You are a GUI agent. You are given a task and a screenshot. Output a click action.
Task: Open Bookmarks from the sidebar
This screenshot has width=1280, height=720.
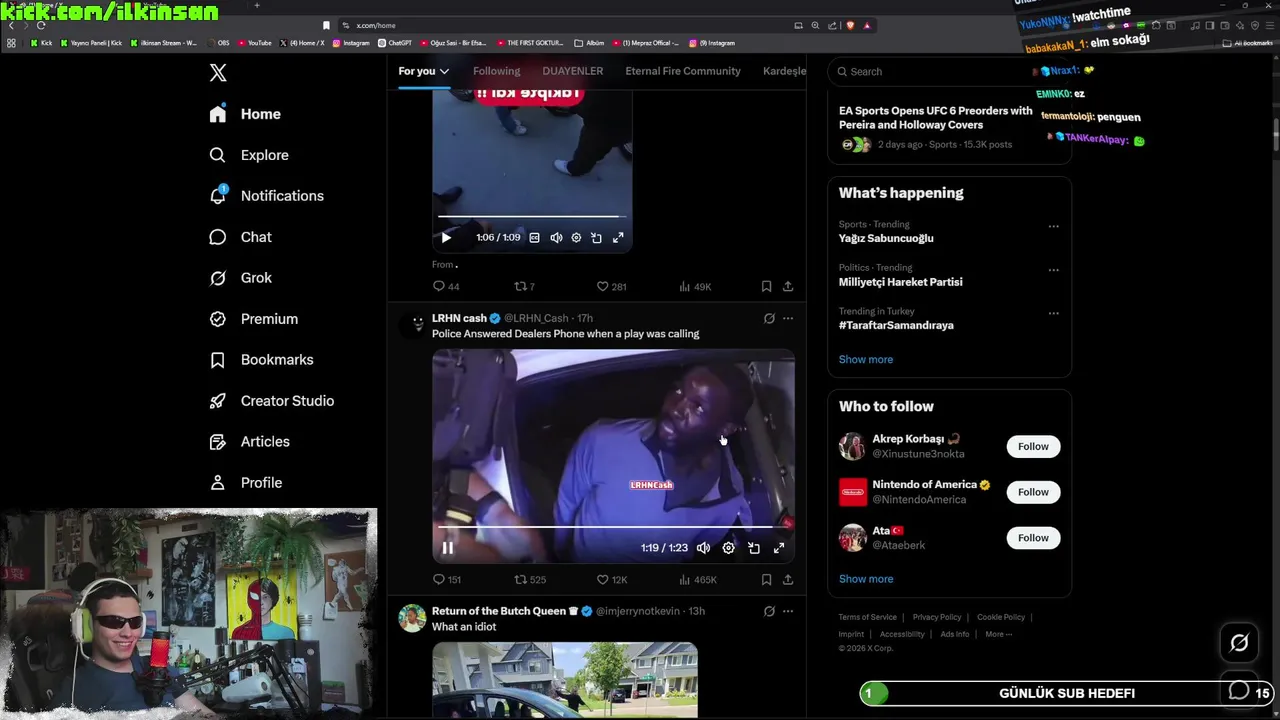pos(261,360)
